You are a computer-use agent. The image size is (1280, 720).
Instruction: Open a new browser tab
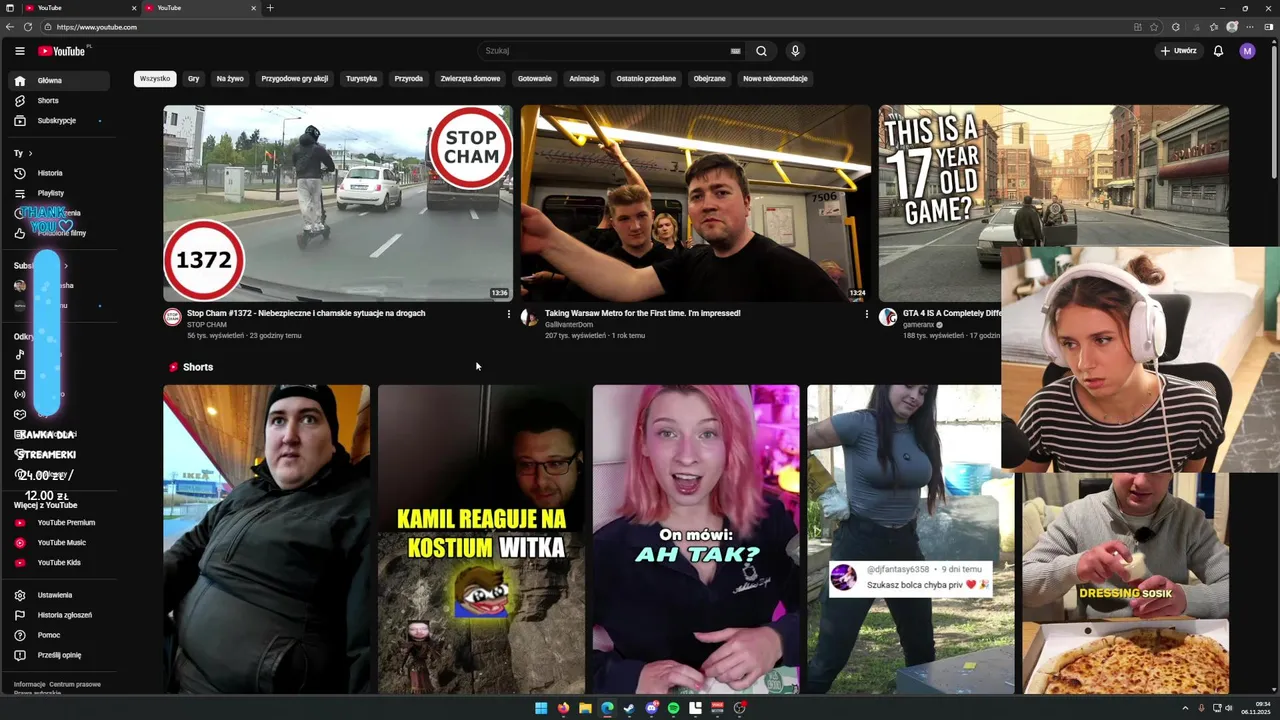pyautogui.click(x=270, y=8)
